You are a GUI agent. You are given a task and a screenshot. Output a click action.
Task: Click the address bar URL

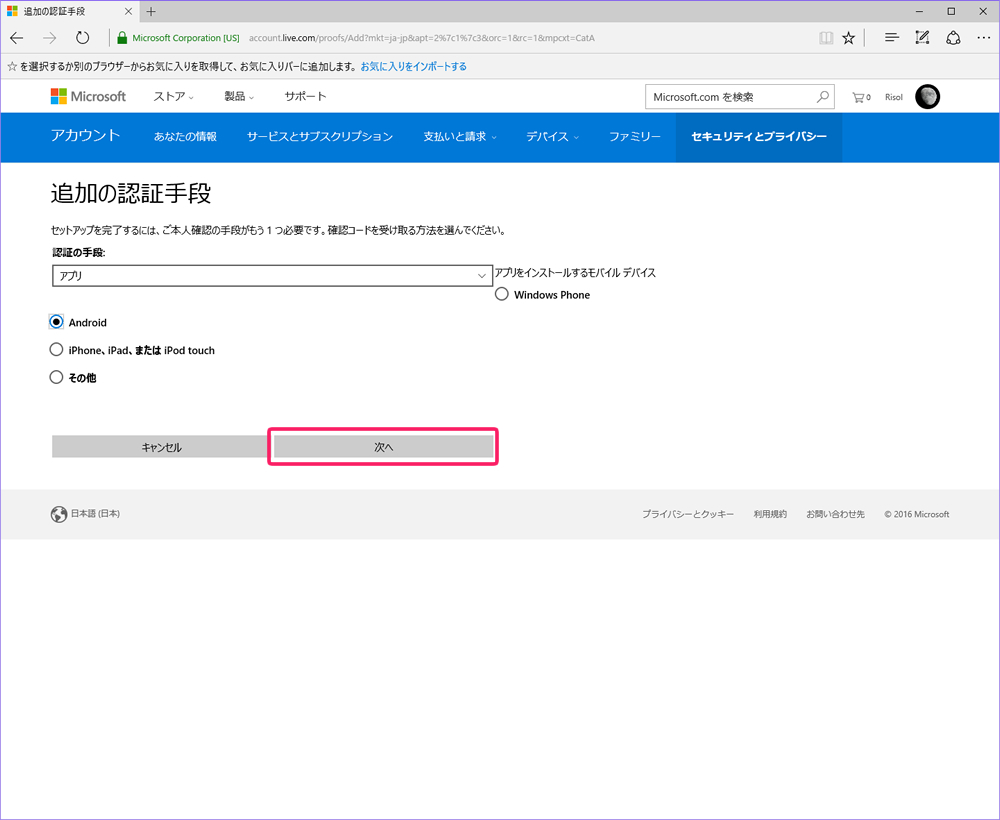[x=422, y=38]
